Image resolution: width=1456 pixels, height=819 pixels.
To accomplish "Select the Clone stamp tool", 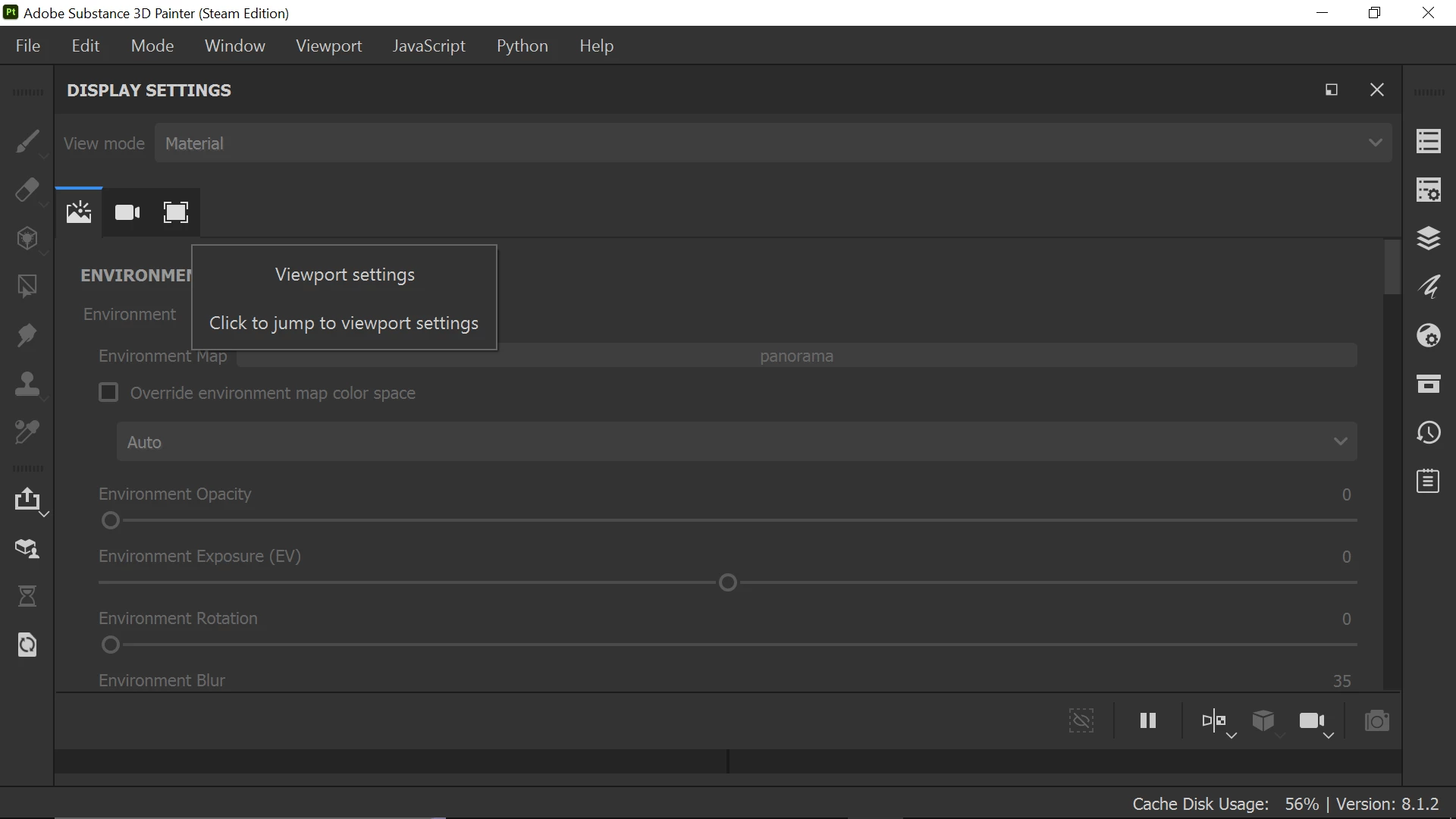I will [x=27, y=384].
